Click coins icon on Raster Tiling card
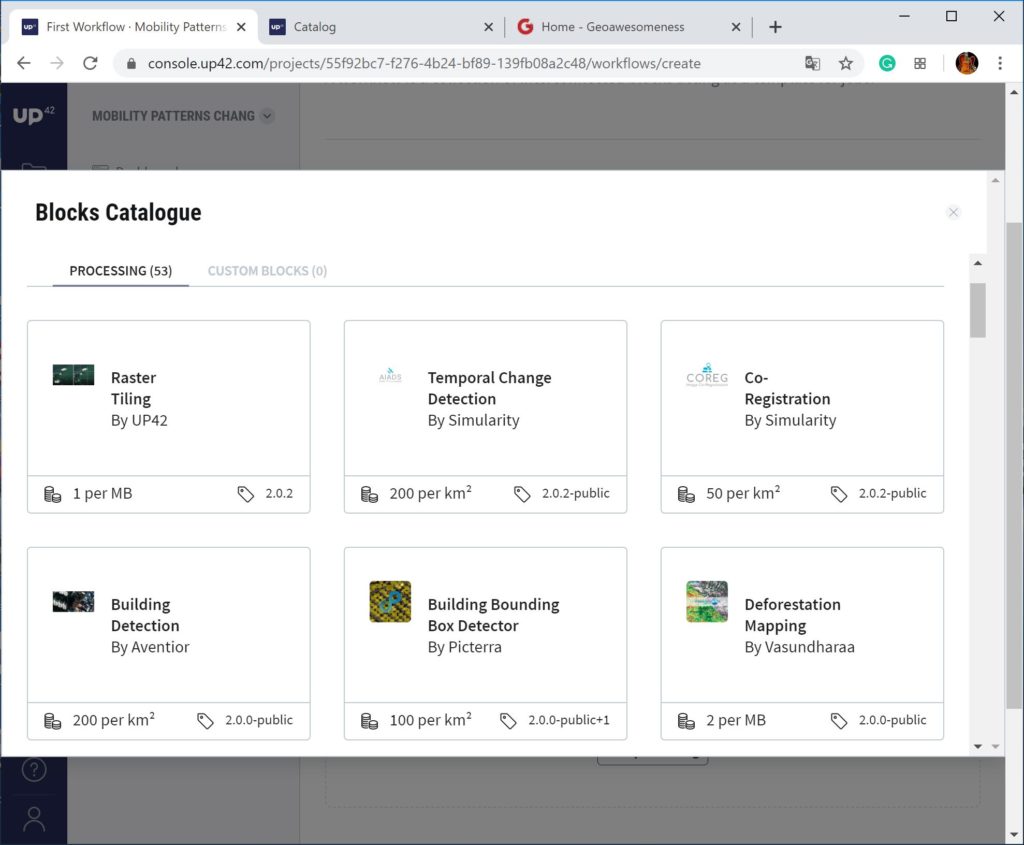1024x845 pixels. pyautogui.click(x=52, y=494)
